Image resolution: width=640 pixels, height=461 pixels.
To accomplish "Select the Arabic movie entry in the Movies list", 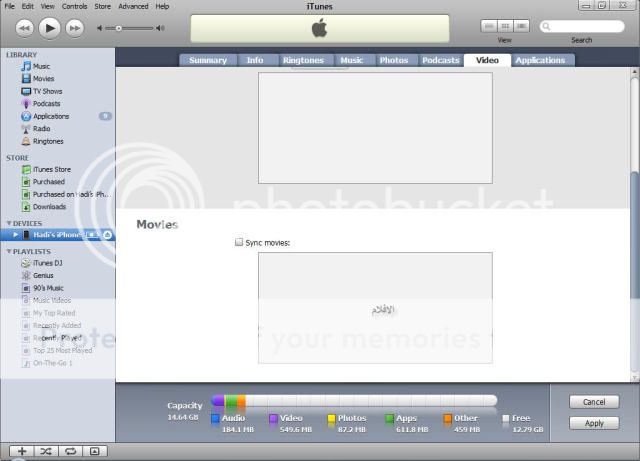I will point(384,310).
